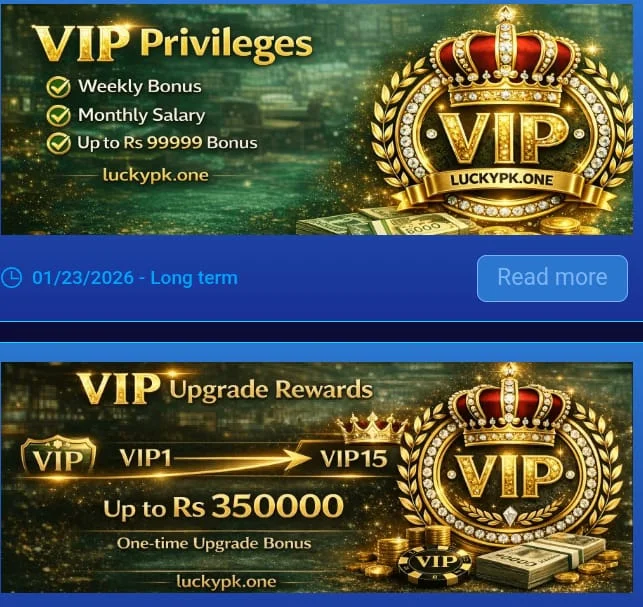
Task: Click the small crown above VIP15
Action: coord(372,428)
